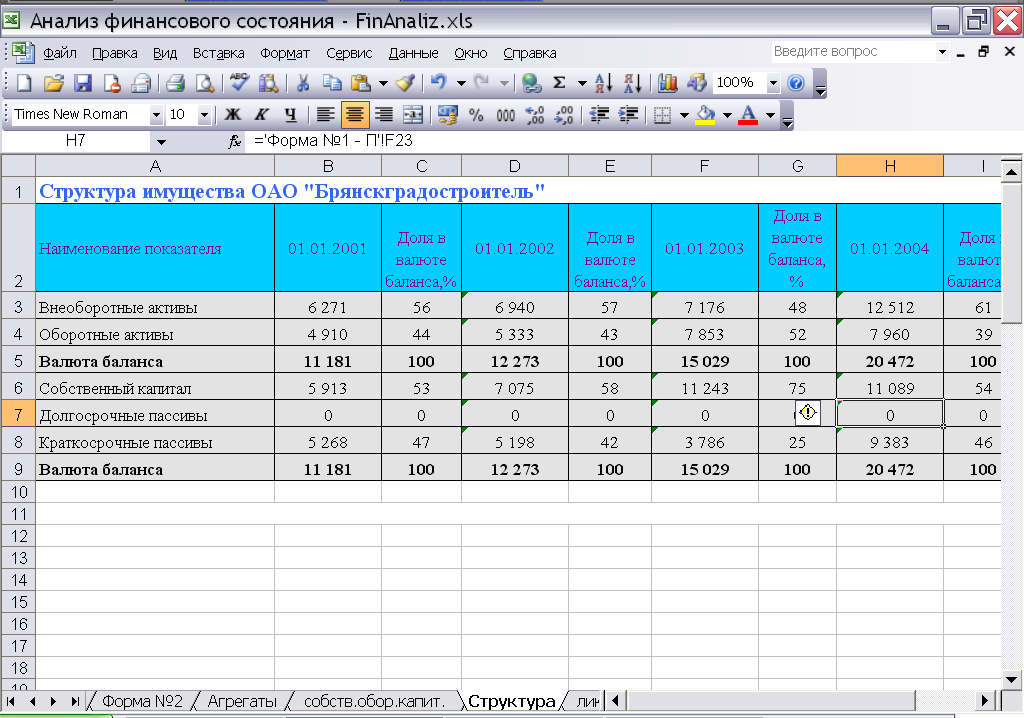Image resolution: width=1024 pixels, height=718 pixels.
Task: Jump to the last sheet tab arrow
Action: tap(75, 701)
